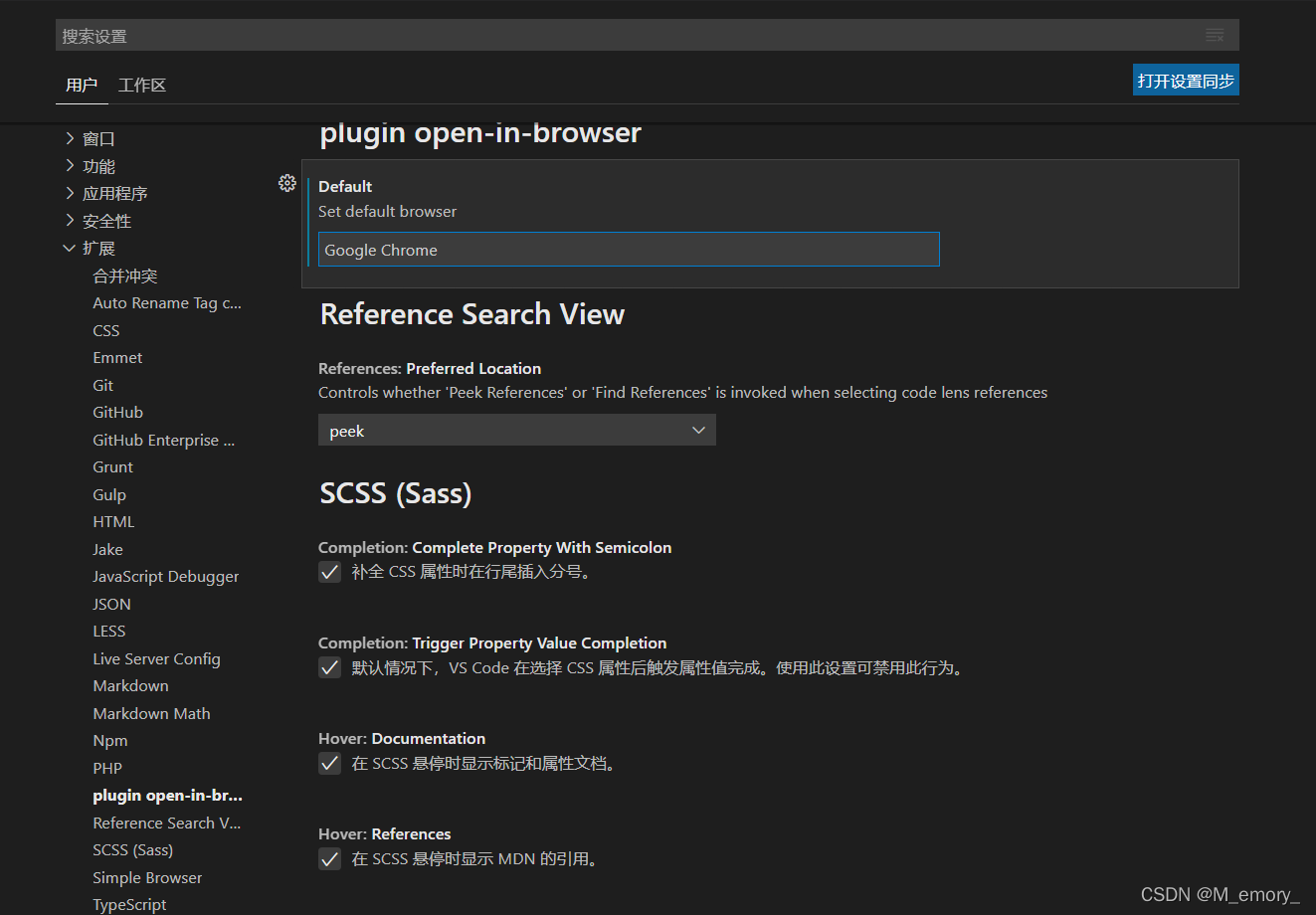Open gear menu for Default browser setting

pos(287,183)
